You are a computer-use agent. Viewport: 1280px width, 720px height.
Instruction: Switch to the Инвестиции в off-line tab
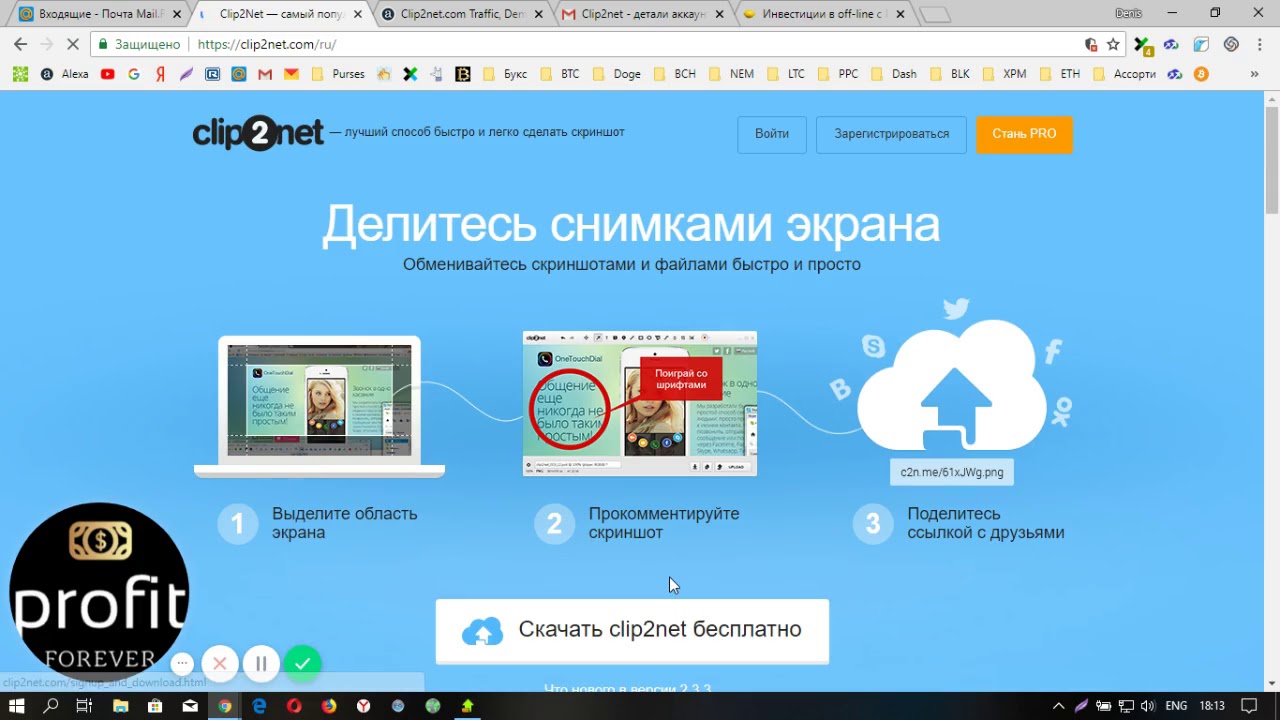815,14
